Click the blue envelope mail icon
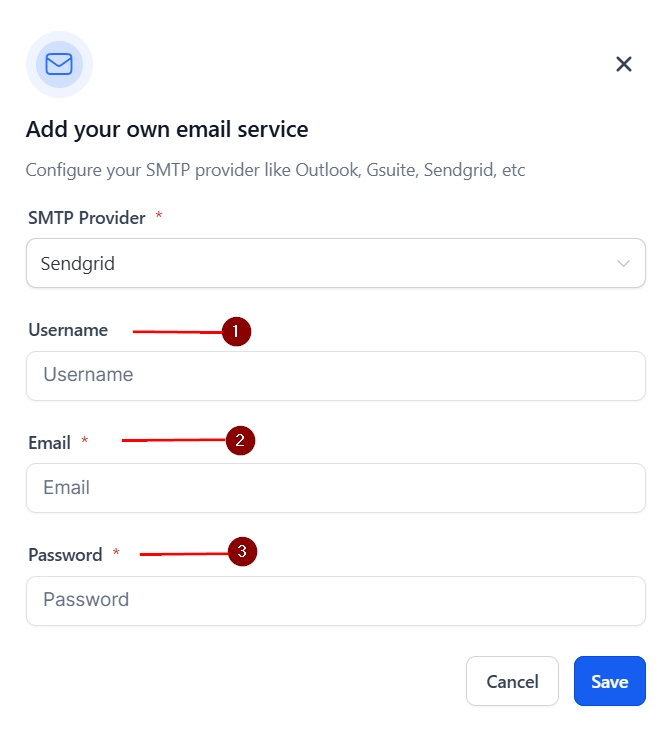Image resolution: width=672 pixels, height=730 pixels. (x=59, y=64)
